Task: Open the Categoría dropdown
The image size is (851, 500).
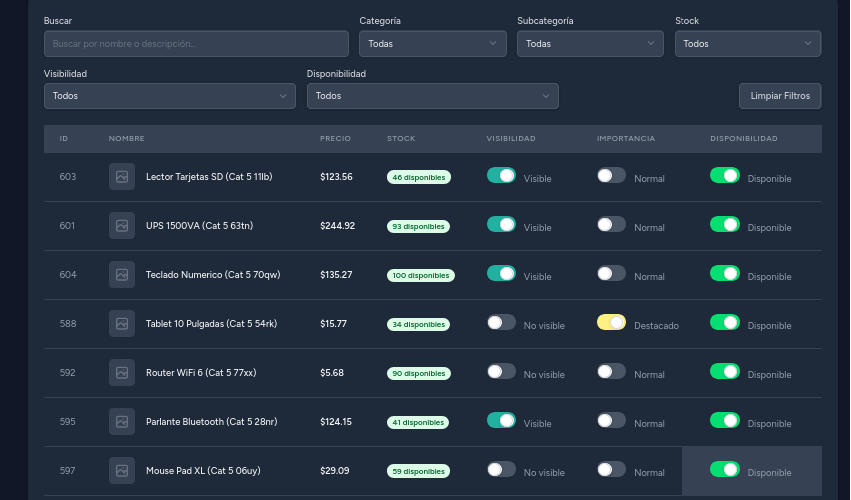Action: 433,43
